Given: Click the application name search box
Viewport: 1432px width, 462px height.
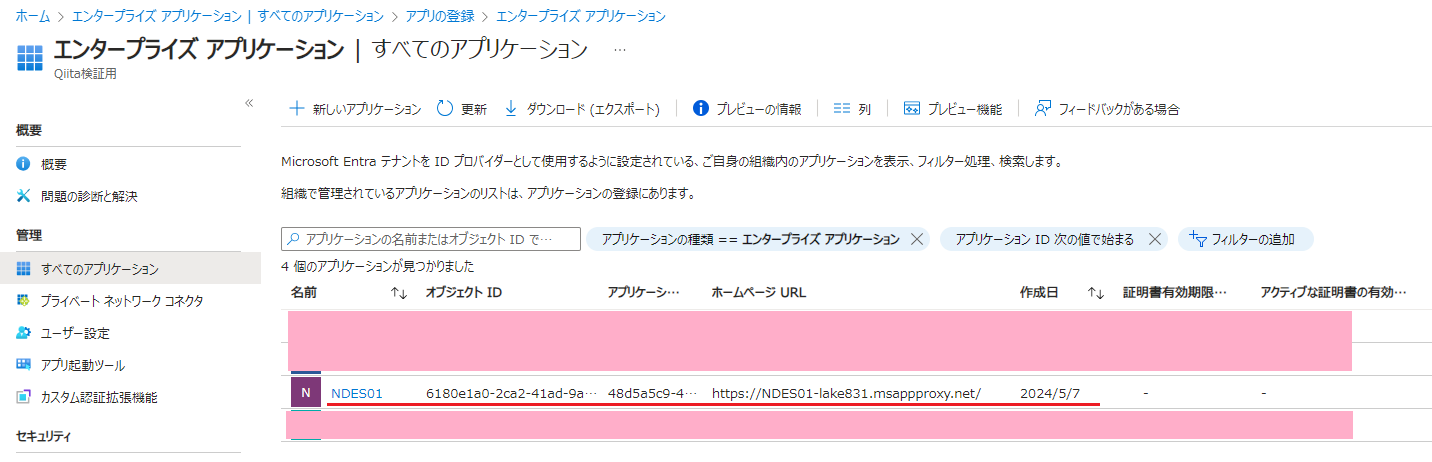Looking at the screenshot, I should tap(431, 239).
